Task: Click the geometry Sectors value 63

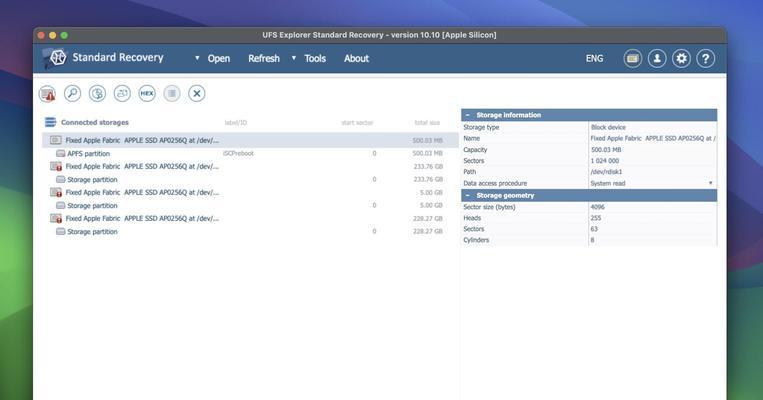Action: click(594, 229)
